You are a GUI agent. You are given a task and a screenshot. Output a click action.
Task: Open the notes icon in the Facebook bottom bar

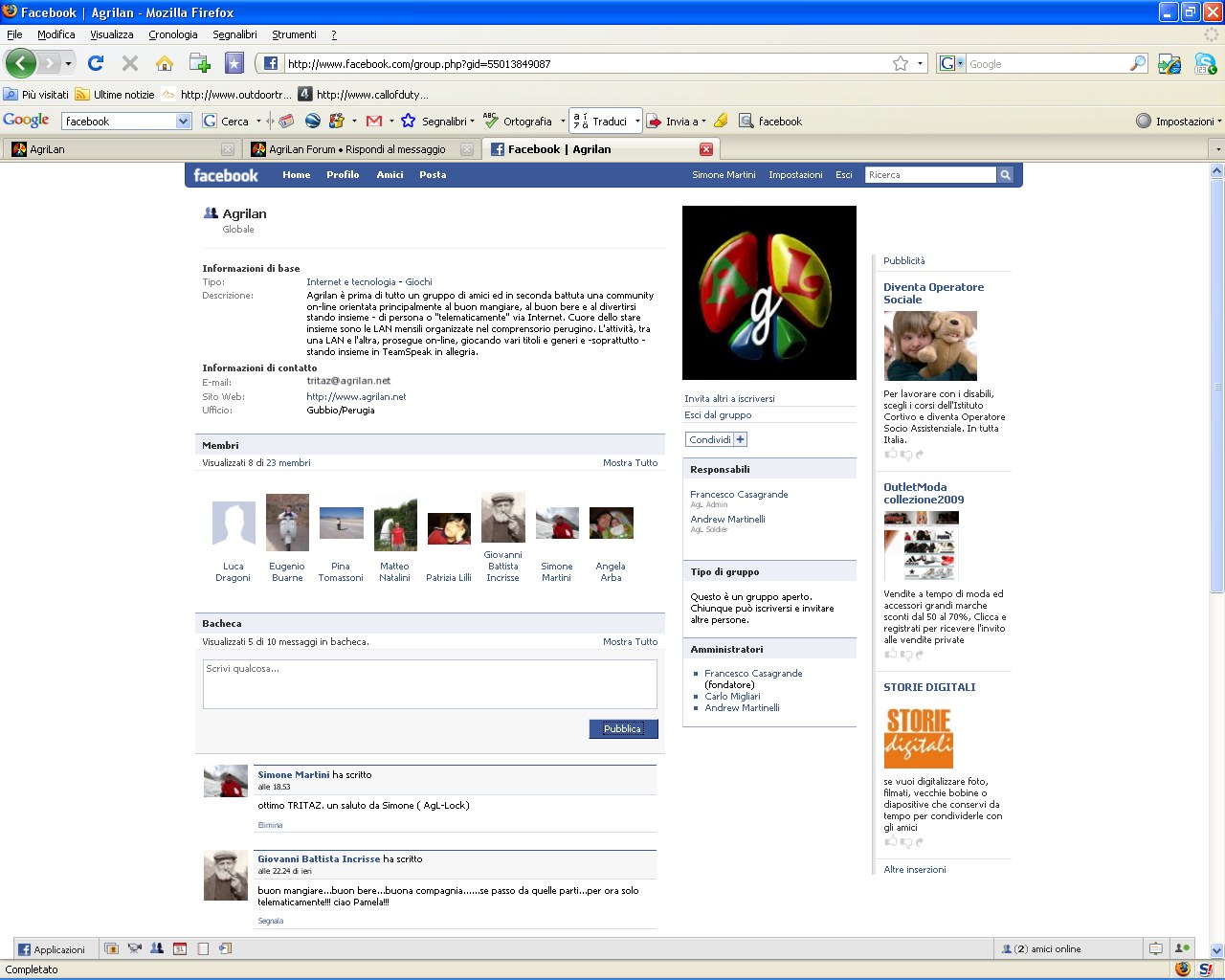pyautogui.click(x=203, y=948)
